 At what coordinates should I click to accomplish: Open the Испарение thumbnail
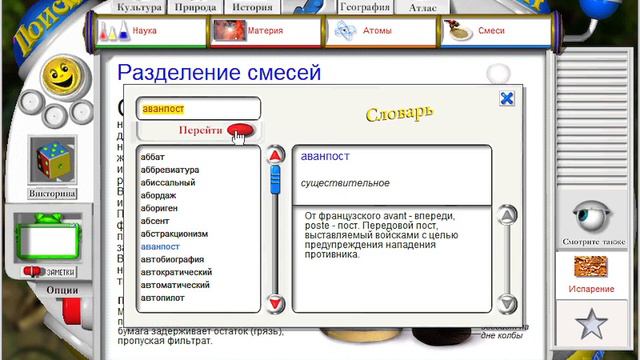591,267
